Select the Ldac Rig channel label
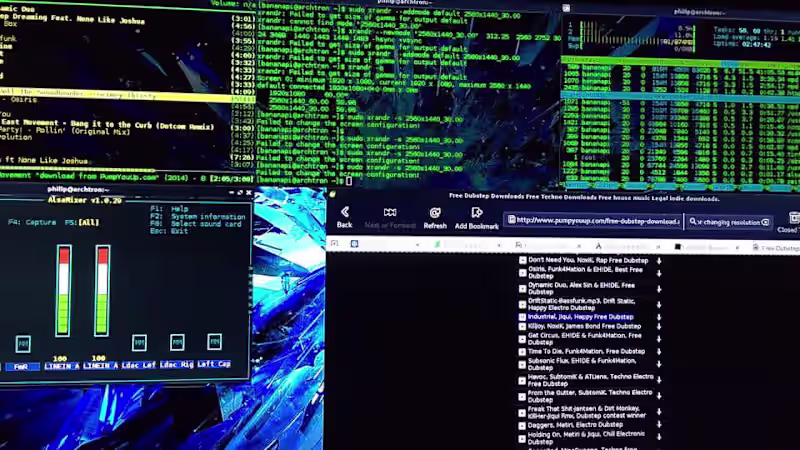800x450 pixels. pos(177,365)
